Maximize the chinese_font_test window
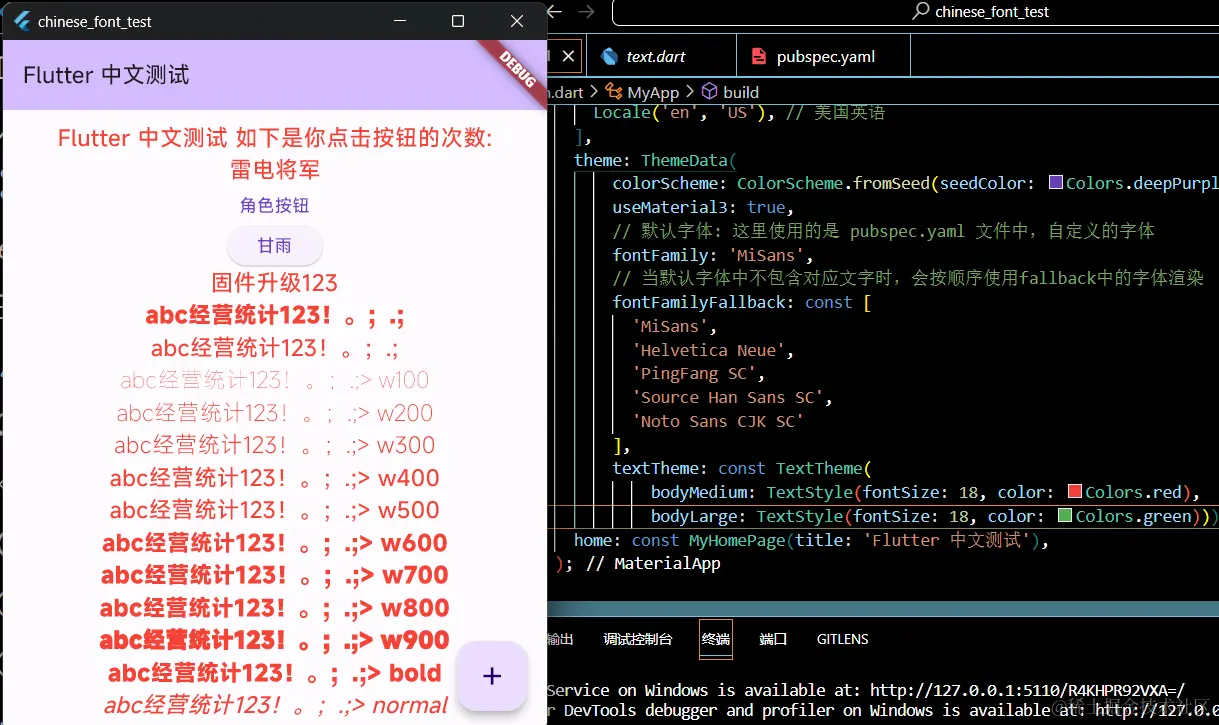The width and height of the screenshot is (1219, 725). [458, 21]
